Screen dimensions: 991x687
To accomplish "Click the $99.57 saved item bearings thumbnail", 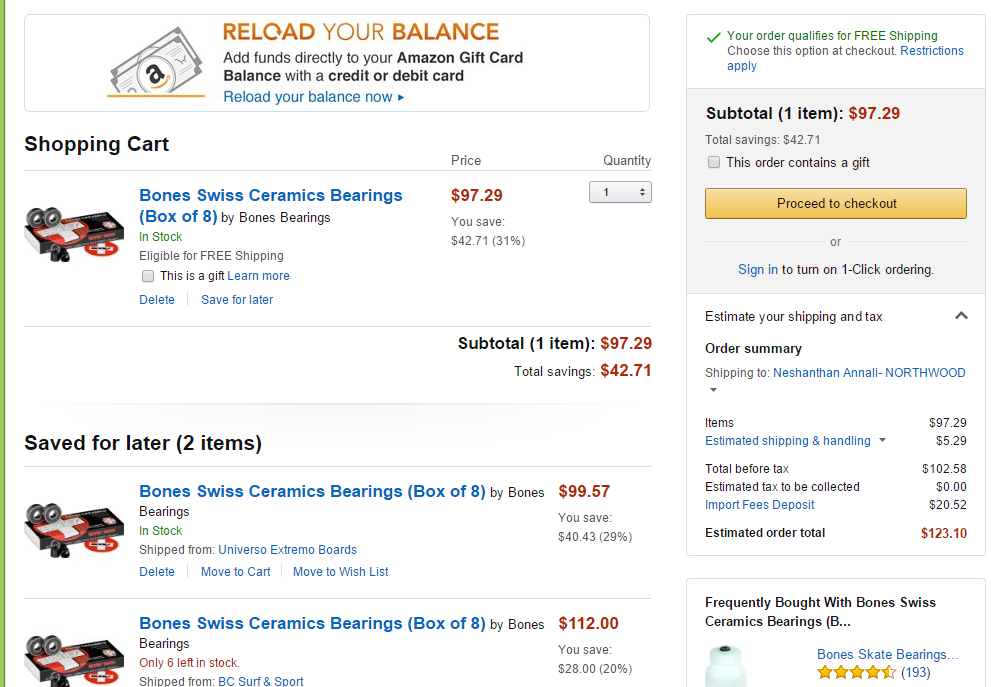I will coord(74,526).
